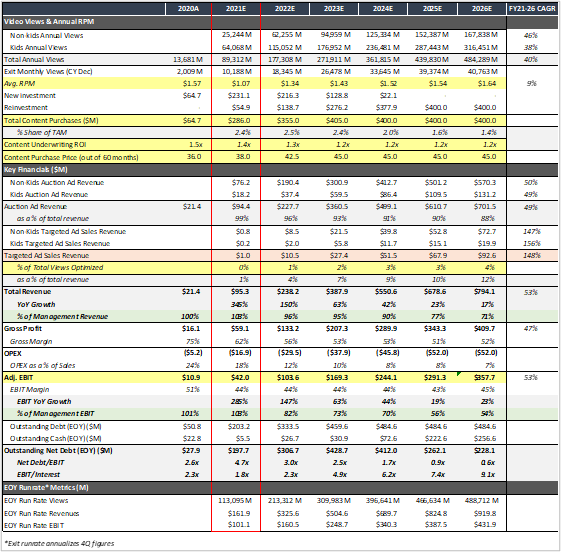Screen dimensions: 561x552
Task: Select the 2023E column header
Action: tap(334, 9)
